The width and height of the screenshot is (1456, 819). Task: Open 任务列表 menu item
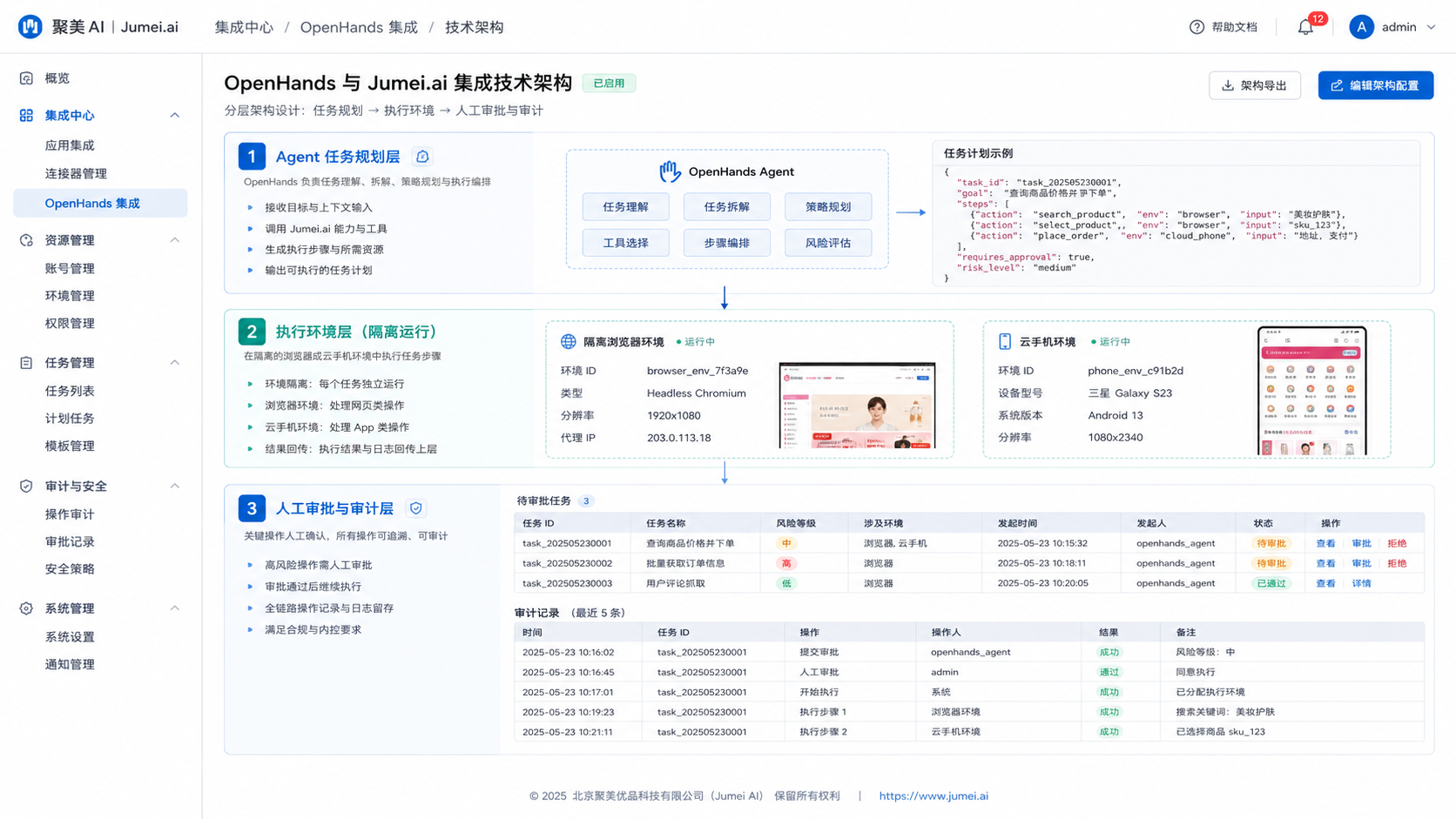tap(70, 391)
